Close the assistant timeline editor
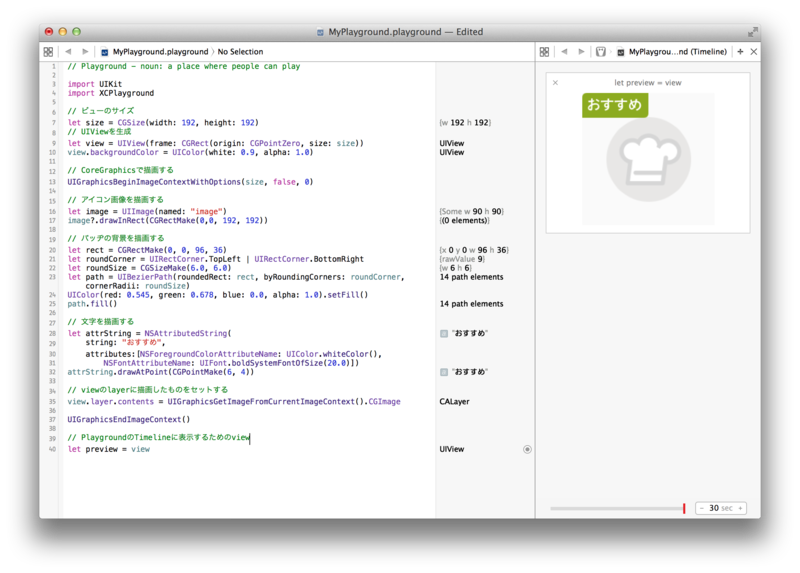 point(754,52)
